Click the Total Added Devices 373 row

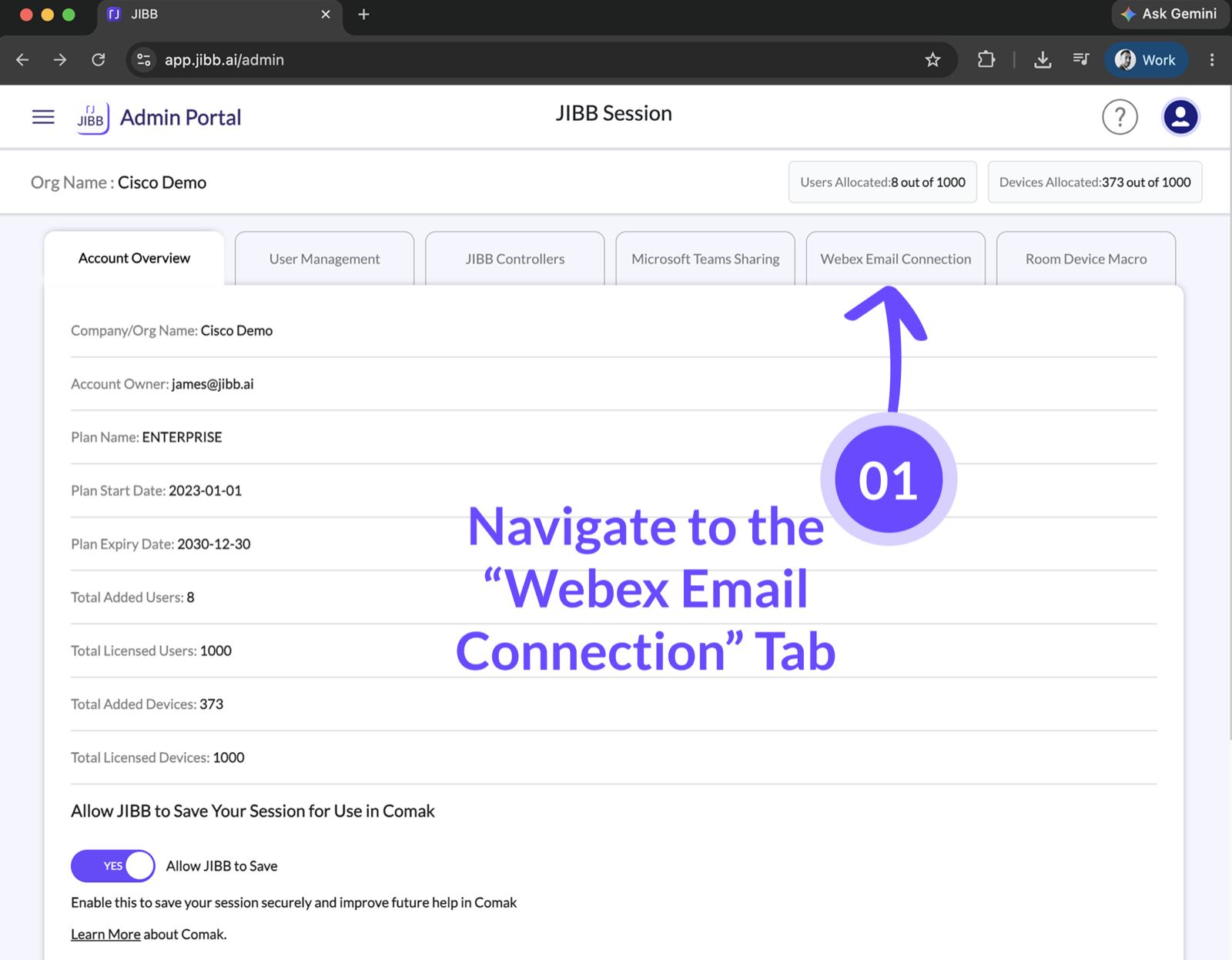614,704
